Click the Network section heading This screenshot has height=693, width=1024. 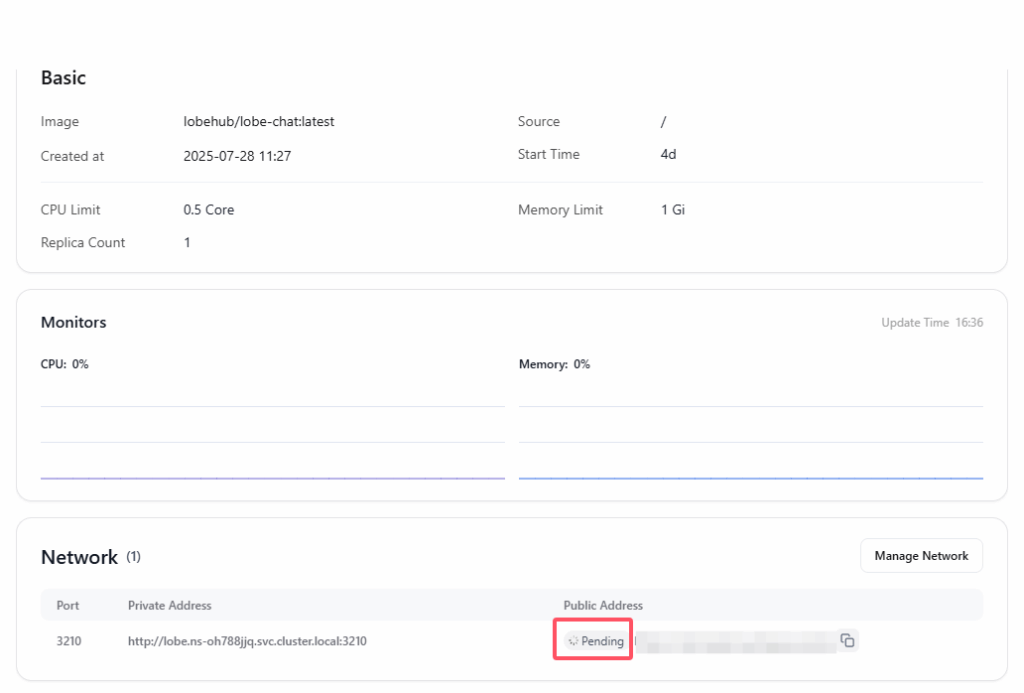[79, 557]
